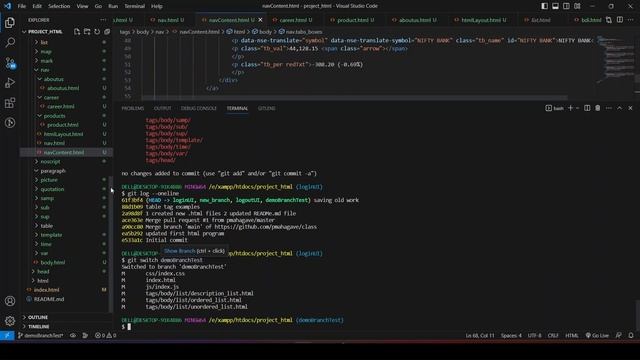This screenshot has height=360, width=640.
Task: Switch to the DEBUG CONSOLE tab
Action: tap(199, 108)
